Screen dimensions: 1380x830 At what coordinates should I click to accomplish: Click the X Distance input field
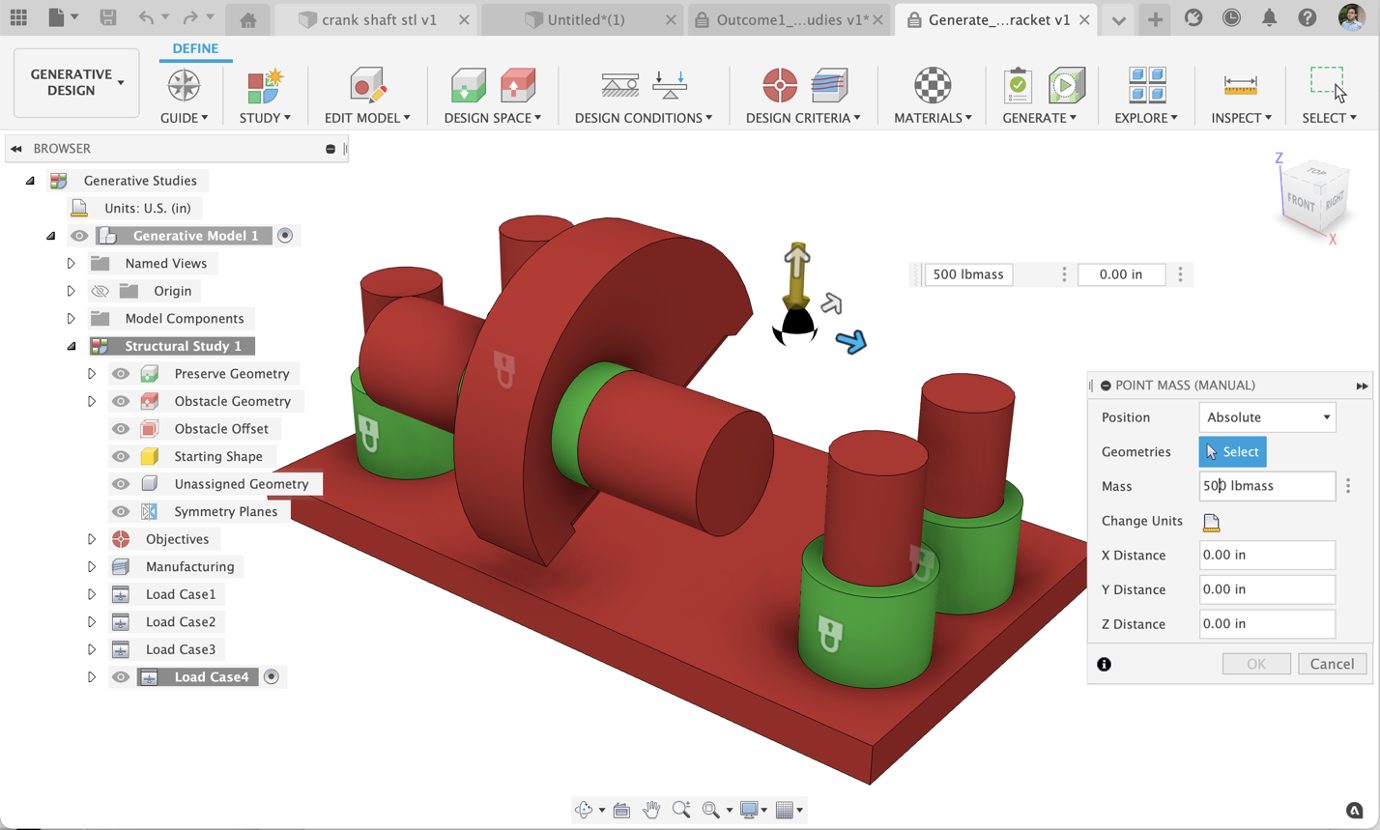coord(1267,555)
